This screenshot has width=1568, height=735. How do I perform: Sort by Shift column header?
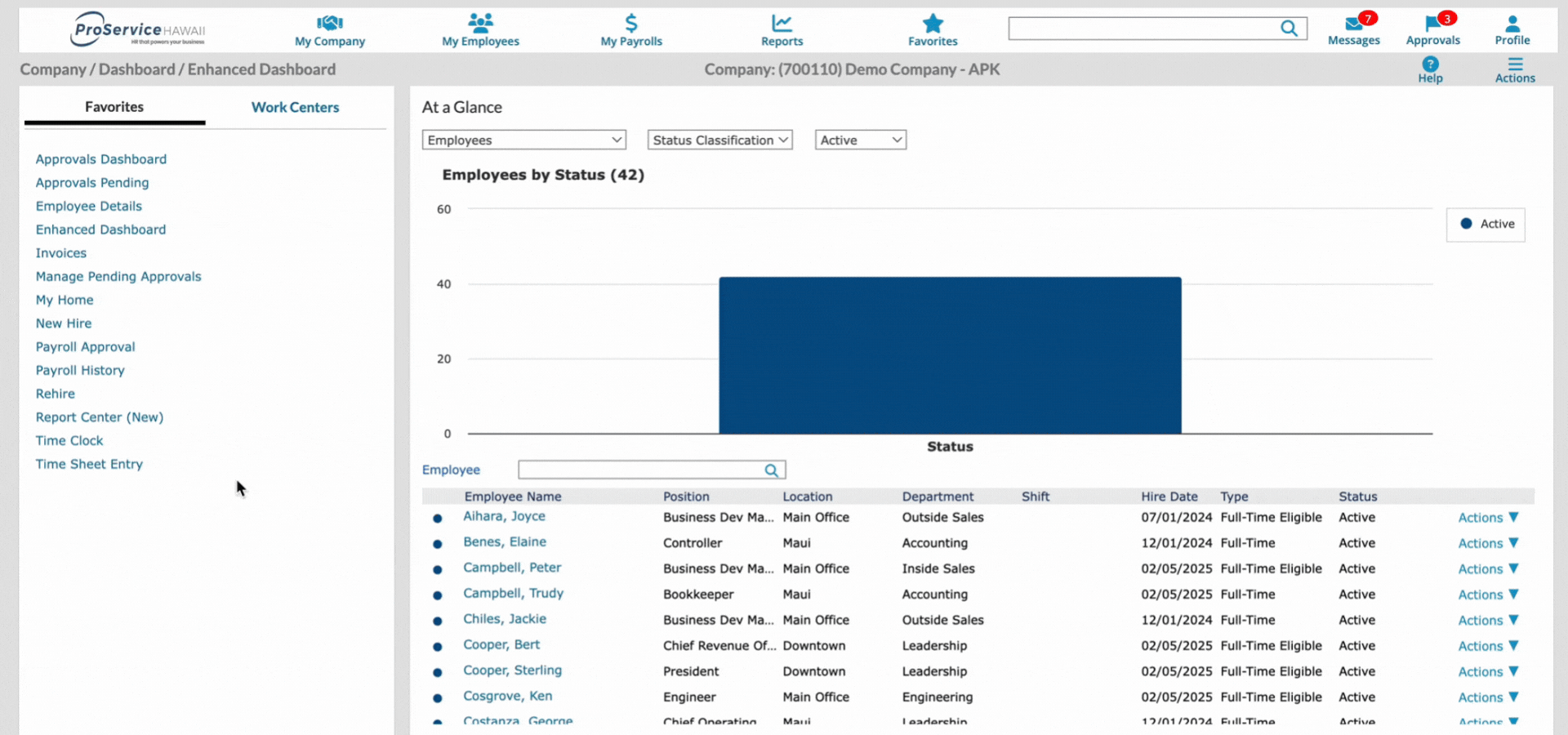[1036, 497]
